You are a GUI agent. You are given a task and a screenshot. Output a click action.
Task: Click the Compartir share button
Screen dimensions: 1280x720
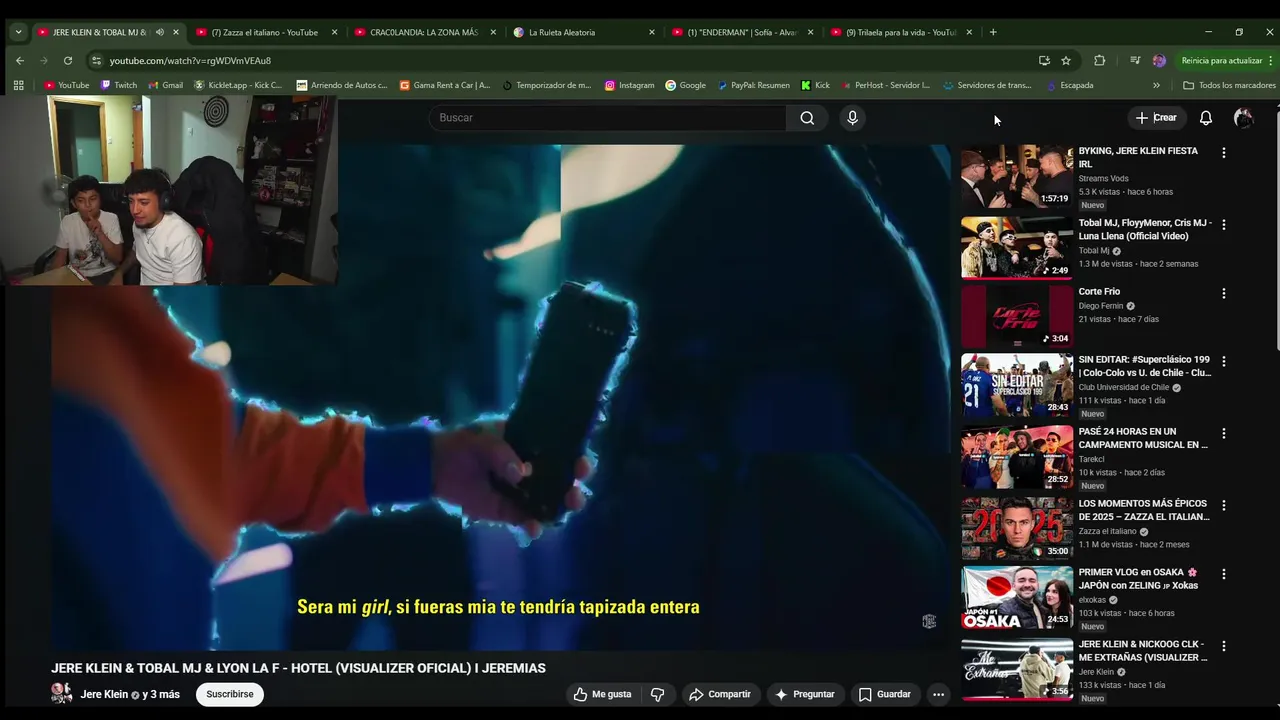pos(719,694)
